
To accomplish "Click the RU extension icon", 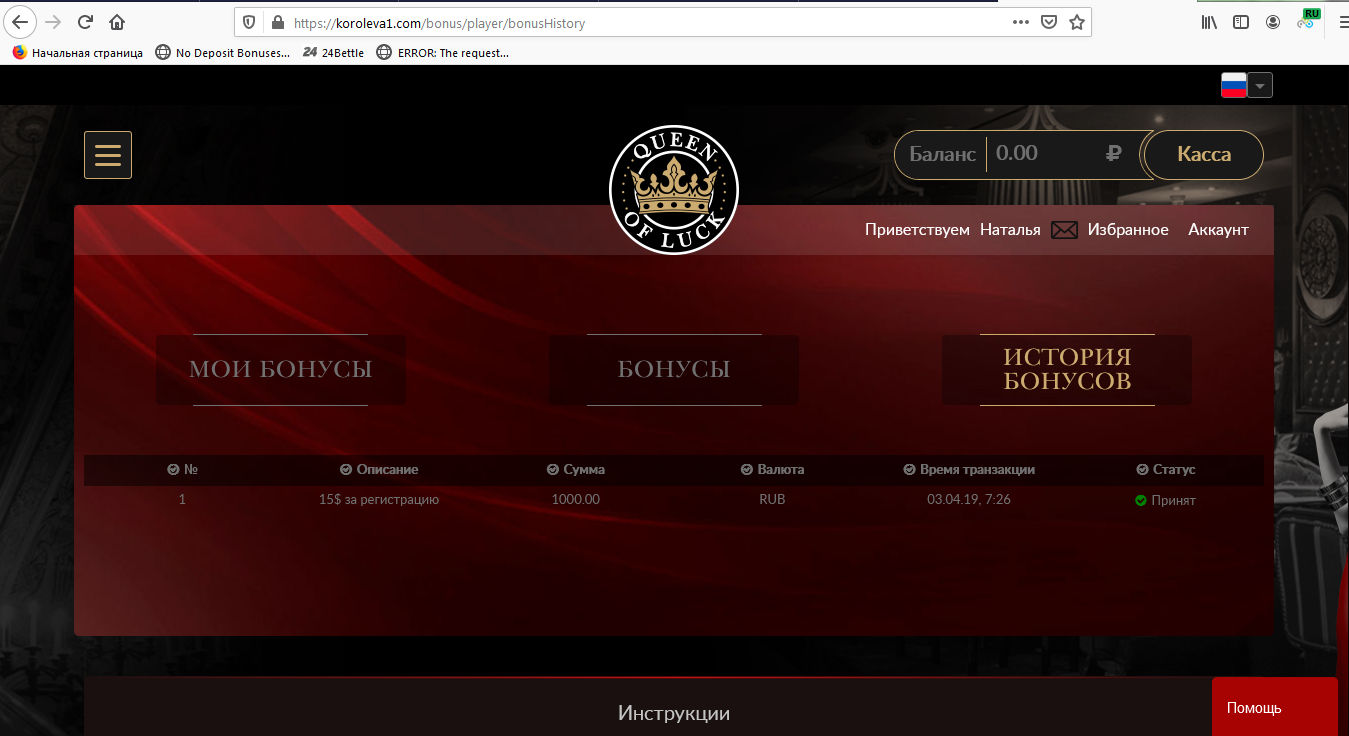I will (1308, 20).
